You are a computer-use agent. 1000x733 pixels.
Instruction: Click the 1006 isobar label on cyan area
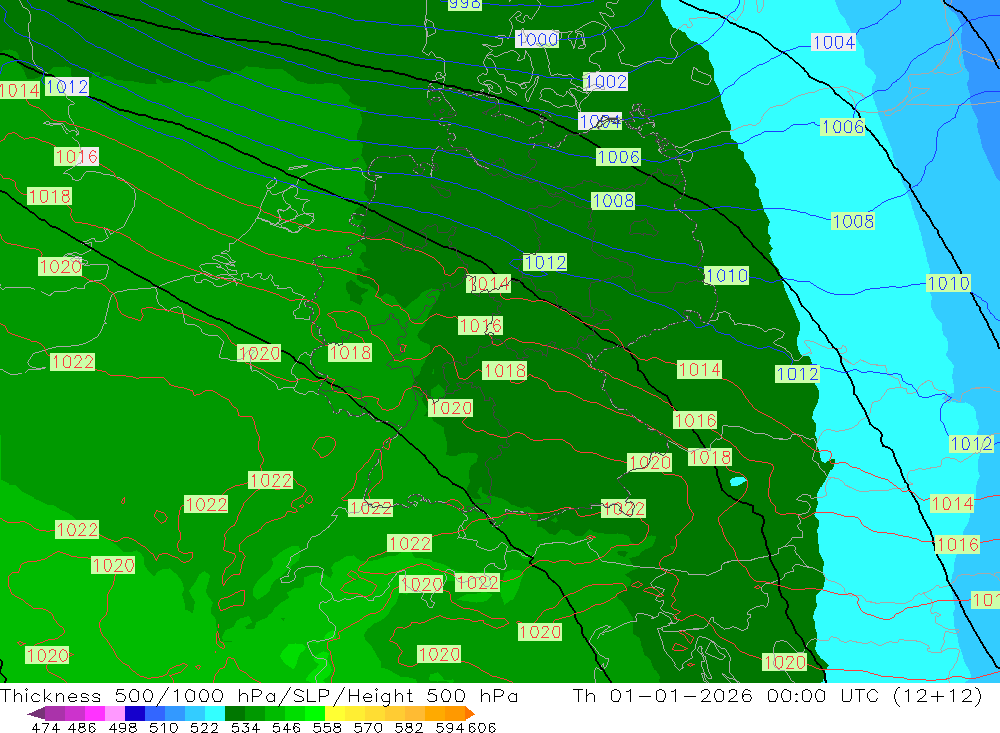[x=842, y=127]
